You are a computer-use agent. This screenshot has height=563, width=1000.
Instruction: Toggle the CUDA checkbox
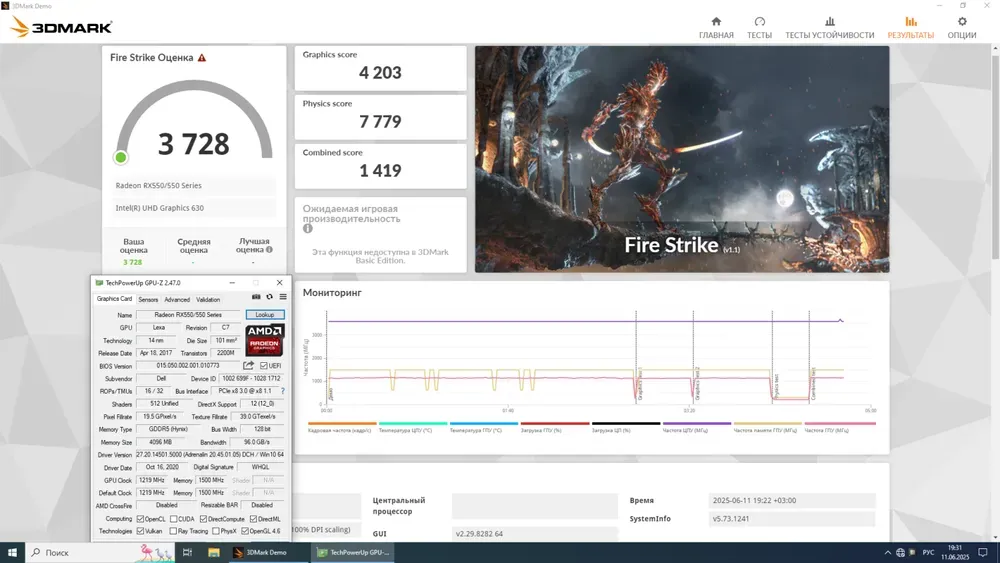(175, 519)
